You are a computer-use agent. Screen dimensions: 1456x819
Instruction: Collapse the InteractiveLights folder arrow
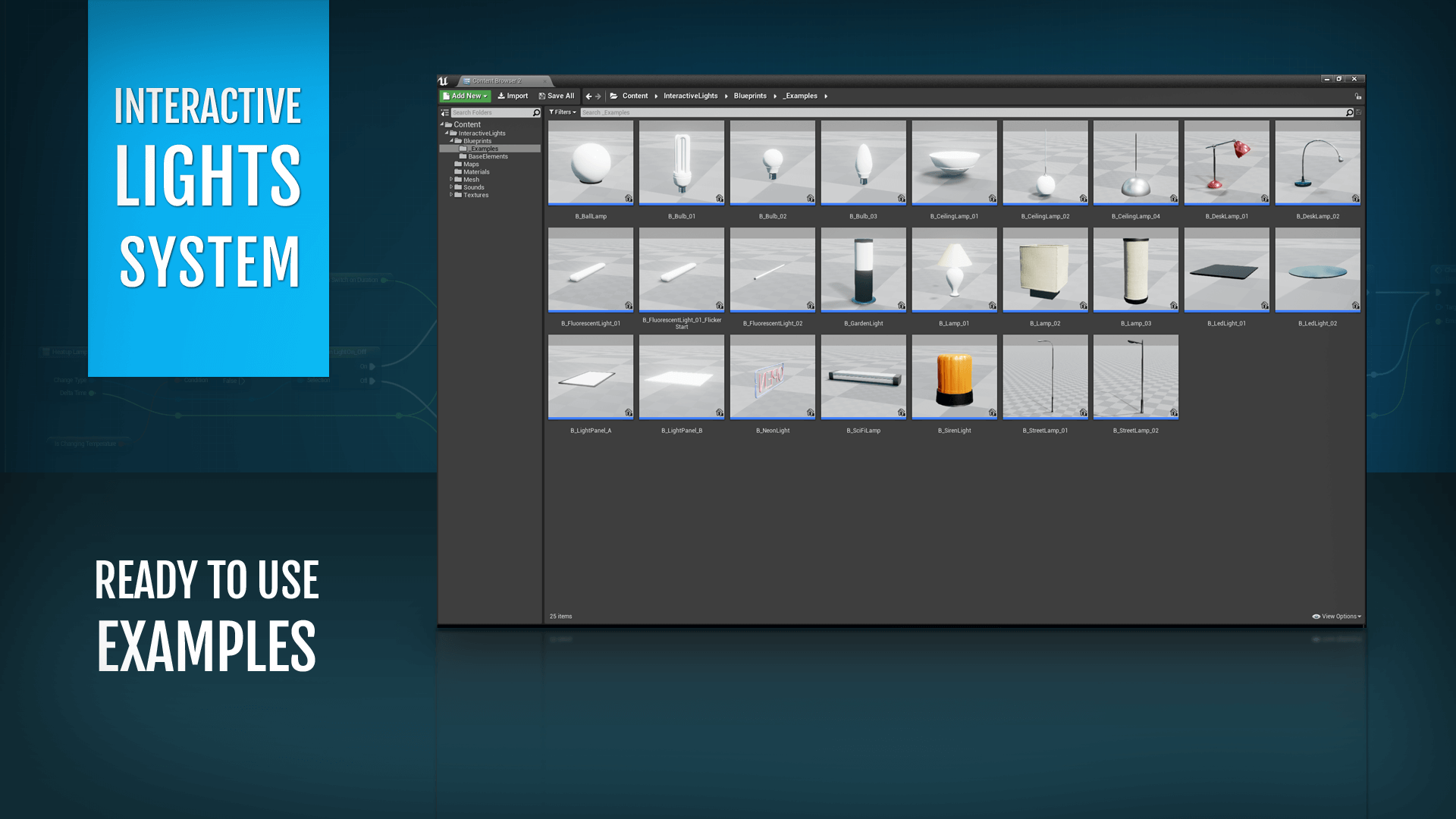pyautogui.click(x=447, y=133)
